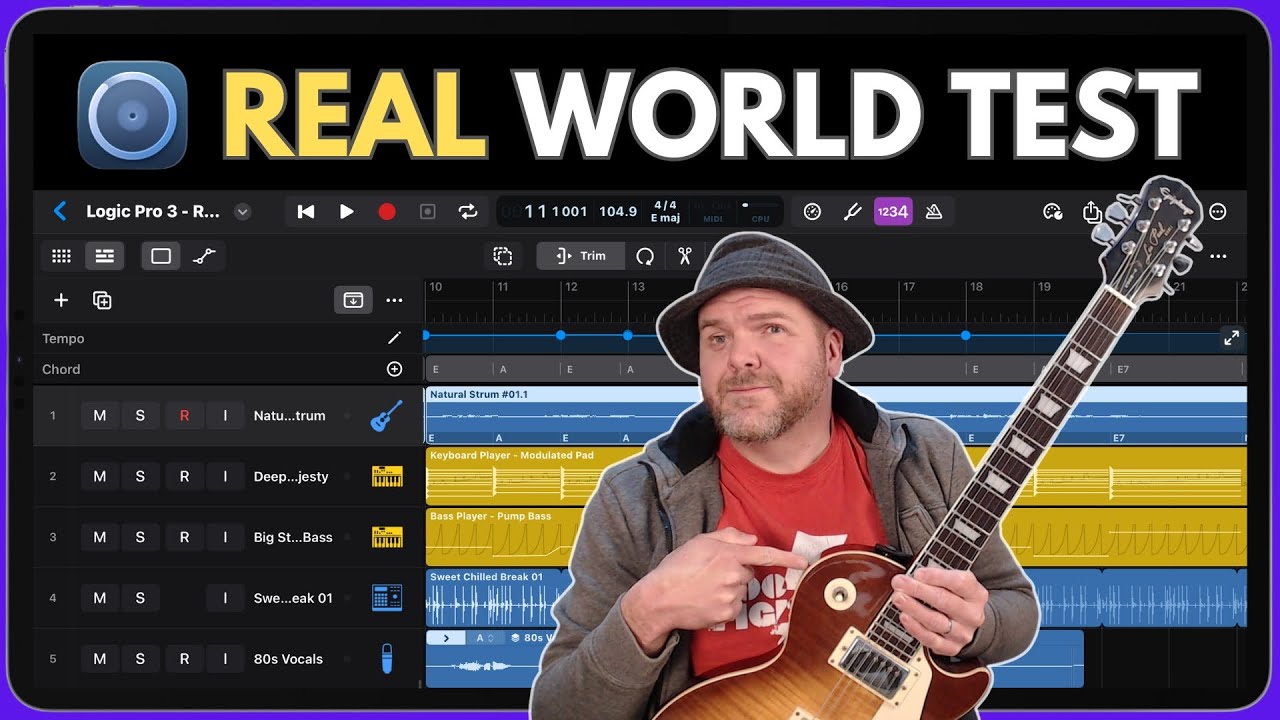Jump to the beginning of the project
The width and height of the screenshot is (1280, 720).
[306, 212]
